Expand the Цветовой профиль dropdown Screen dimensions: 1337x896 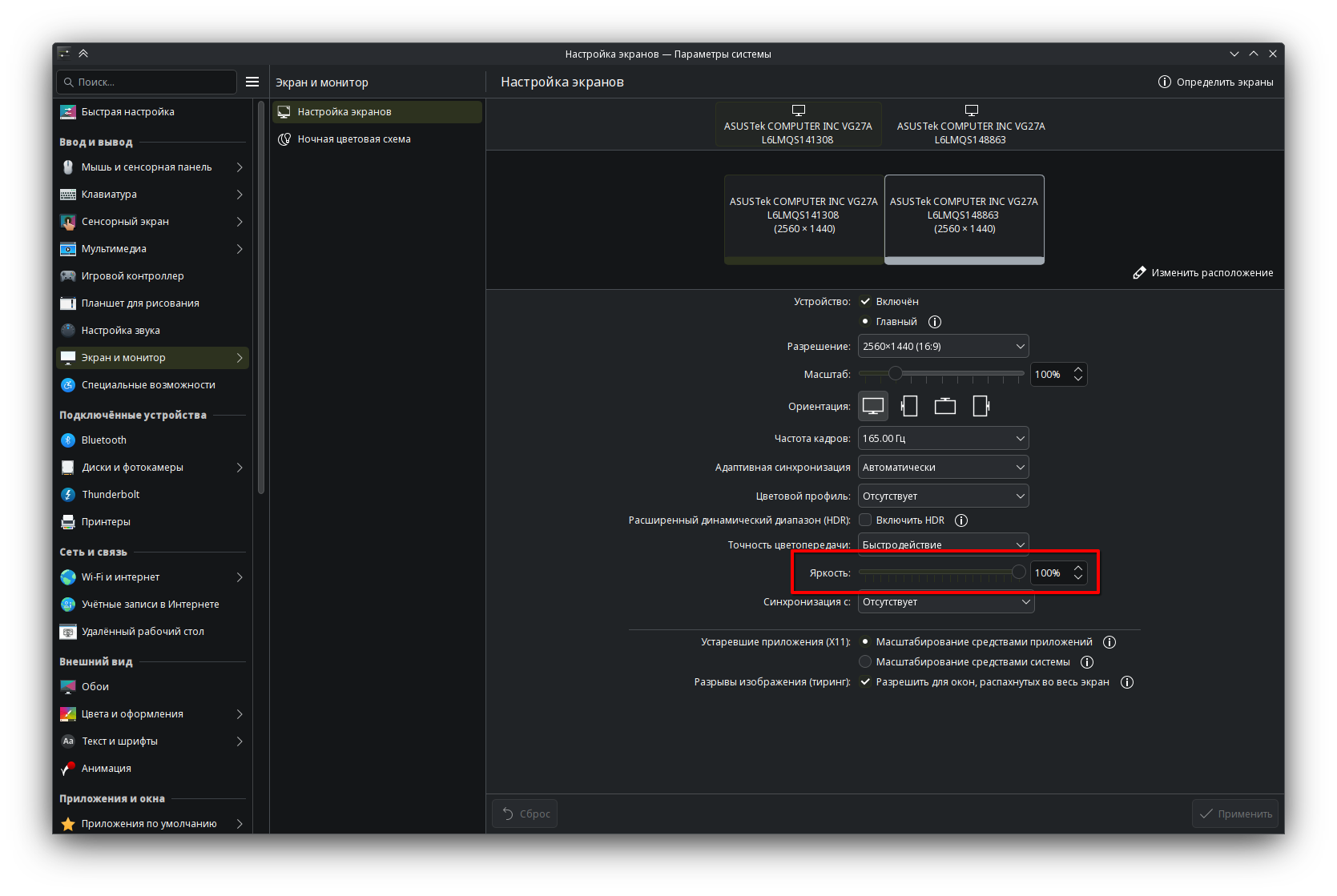point(943,496)
